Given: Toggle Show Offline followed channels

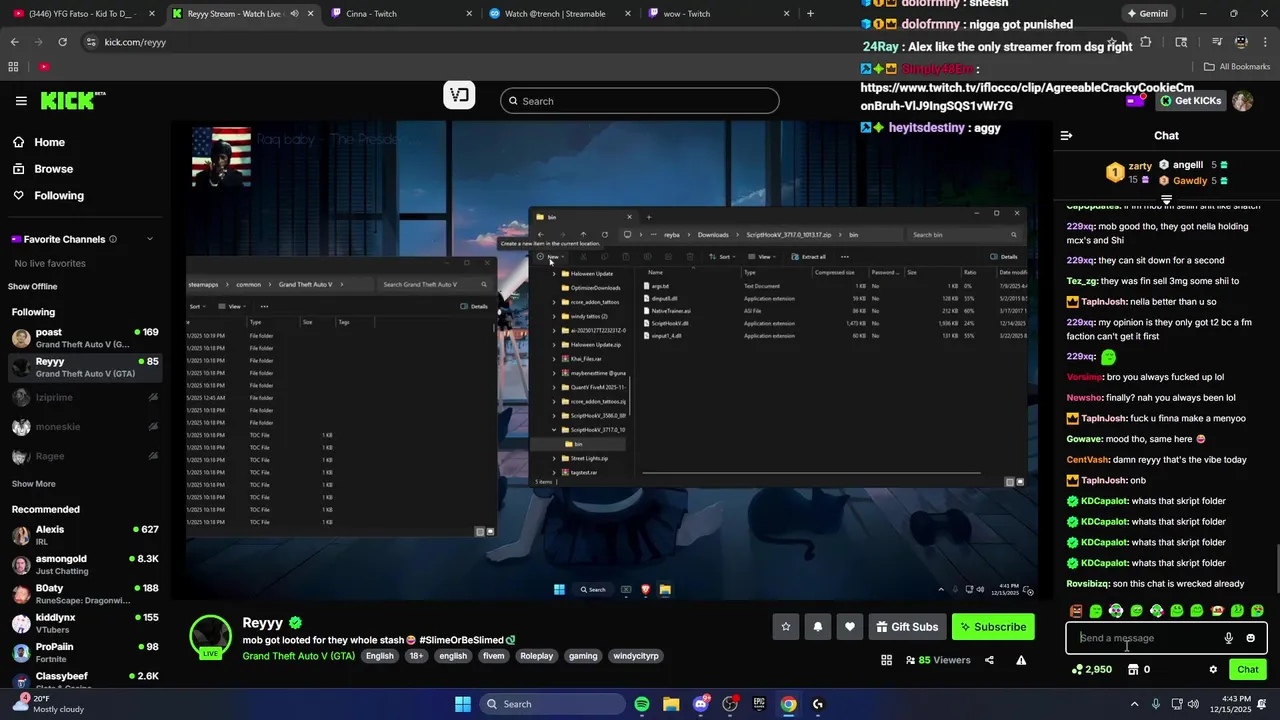Looking at the screenshot, I should 33,287.
